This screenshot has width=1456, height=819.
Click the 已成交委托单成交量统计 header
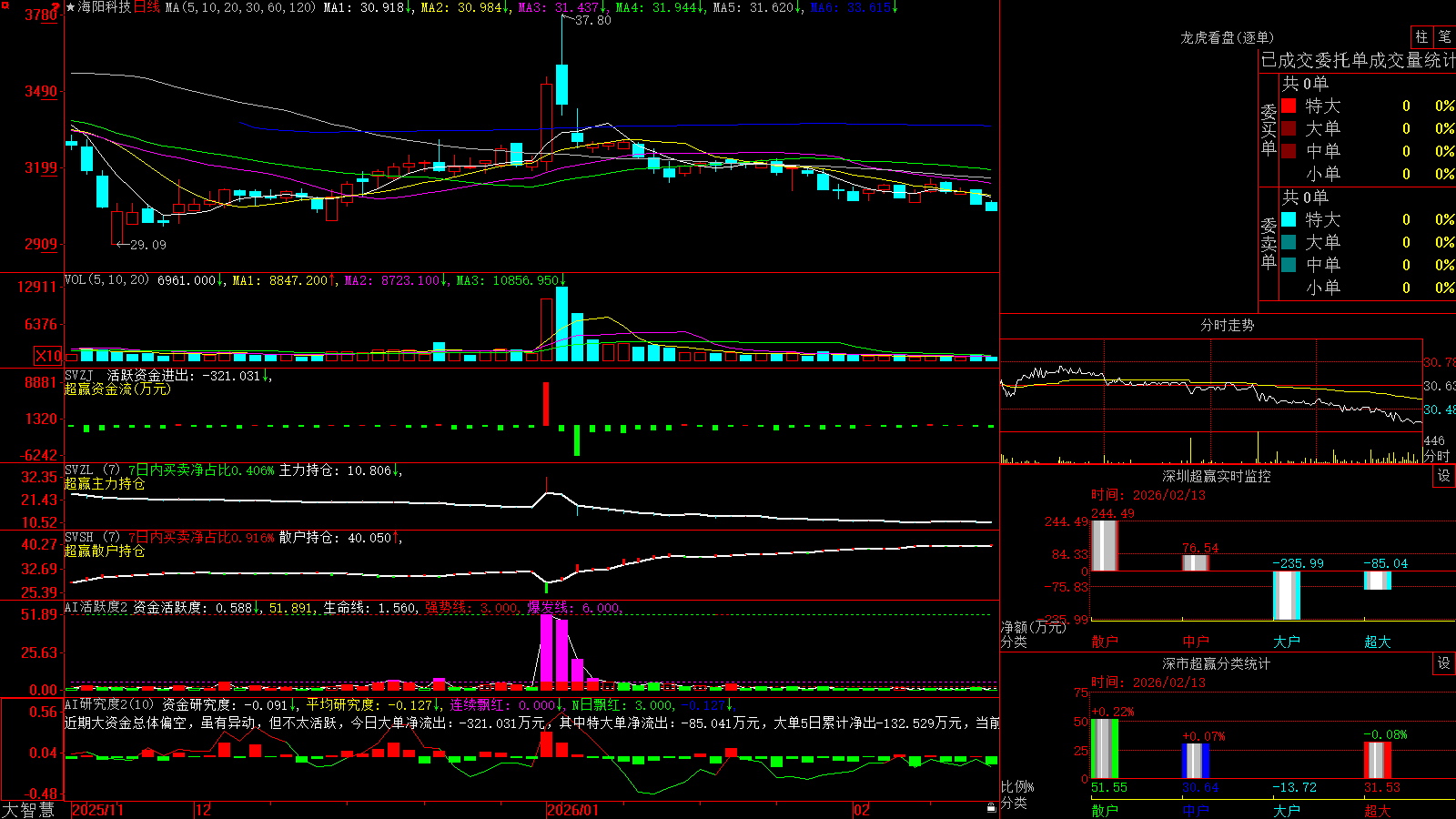pos(1358,60)
